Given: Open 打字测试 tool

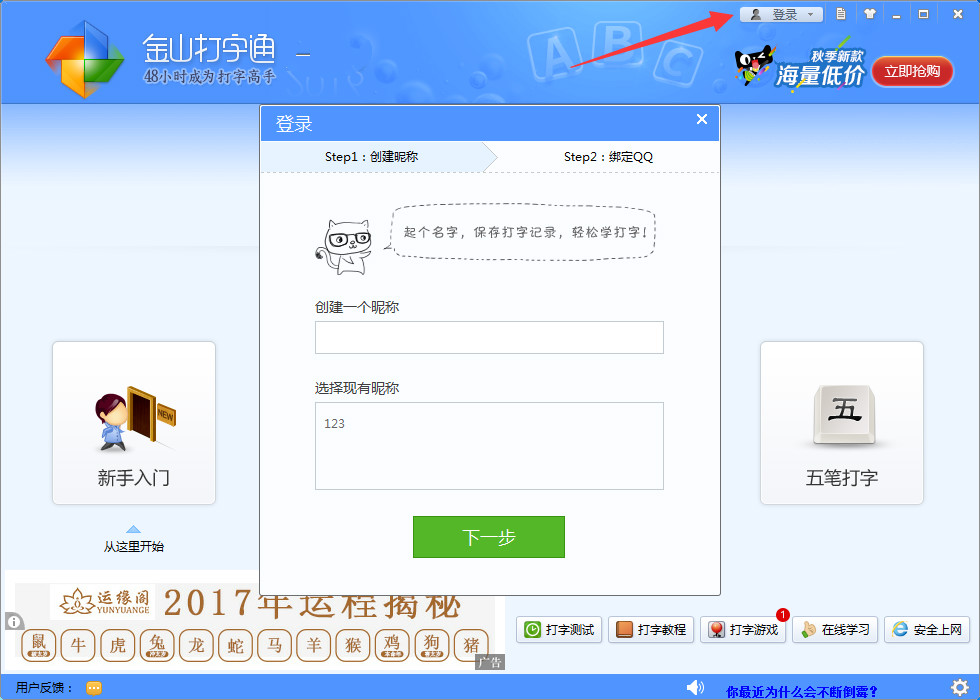Looking at the screenshot, I should tap(559, 629).
